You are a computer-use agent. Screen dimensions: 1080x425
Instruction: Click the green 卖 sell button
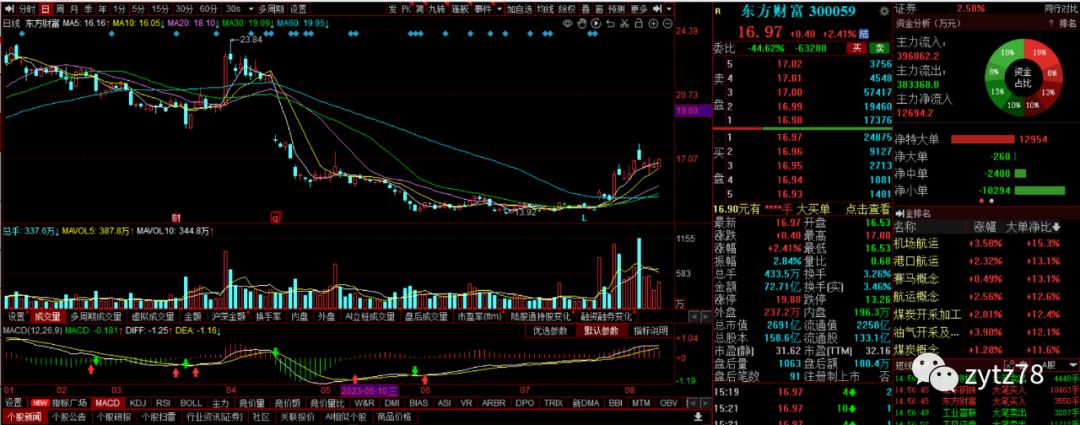(879, 48)
